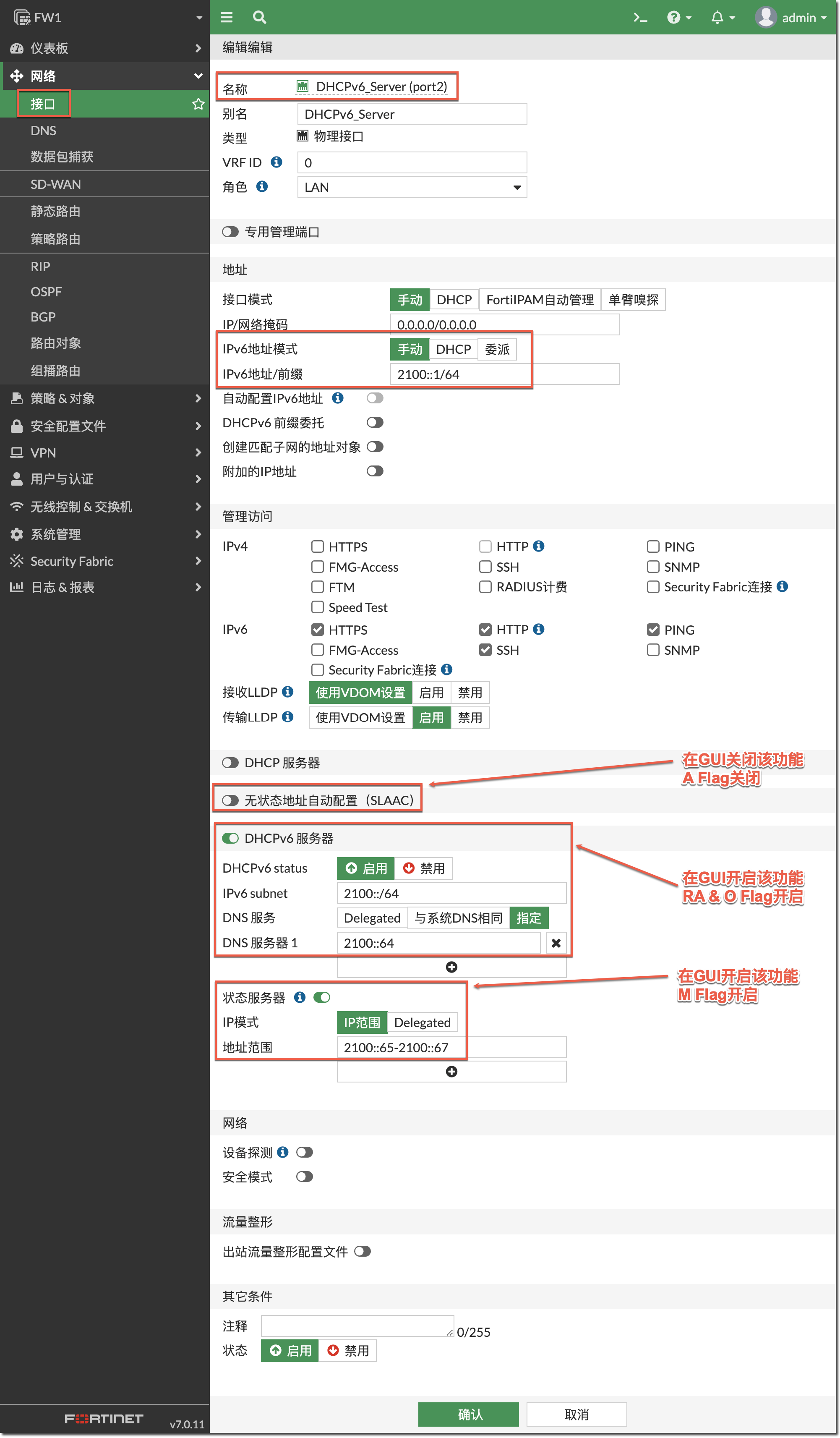Go to SD-WAN in the sidebar
Viewport: 840px width, 1438px height.
(x=55, y=184)
